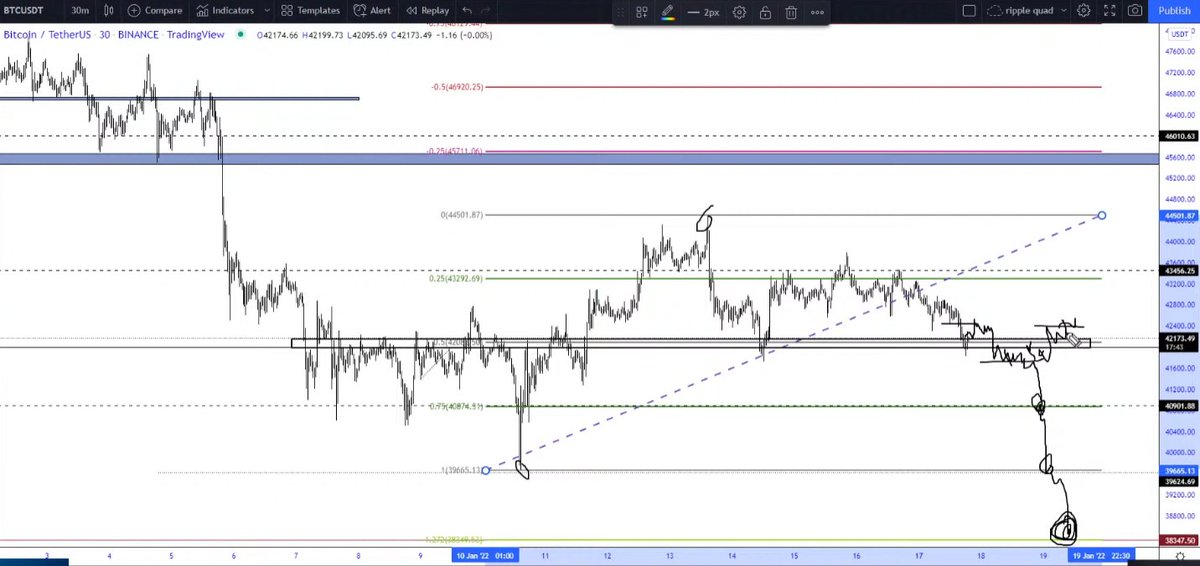Screen dimensions: 1200x566
Task: Select the 0.25(43292.69) fib level label
Action: 457,278
